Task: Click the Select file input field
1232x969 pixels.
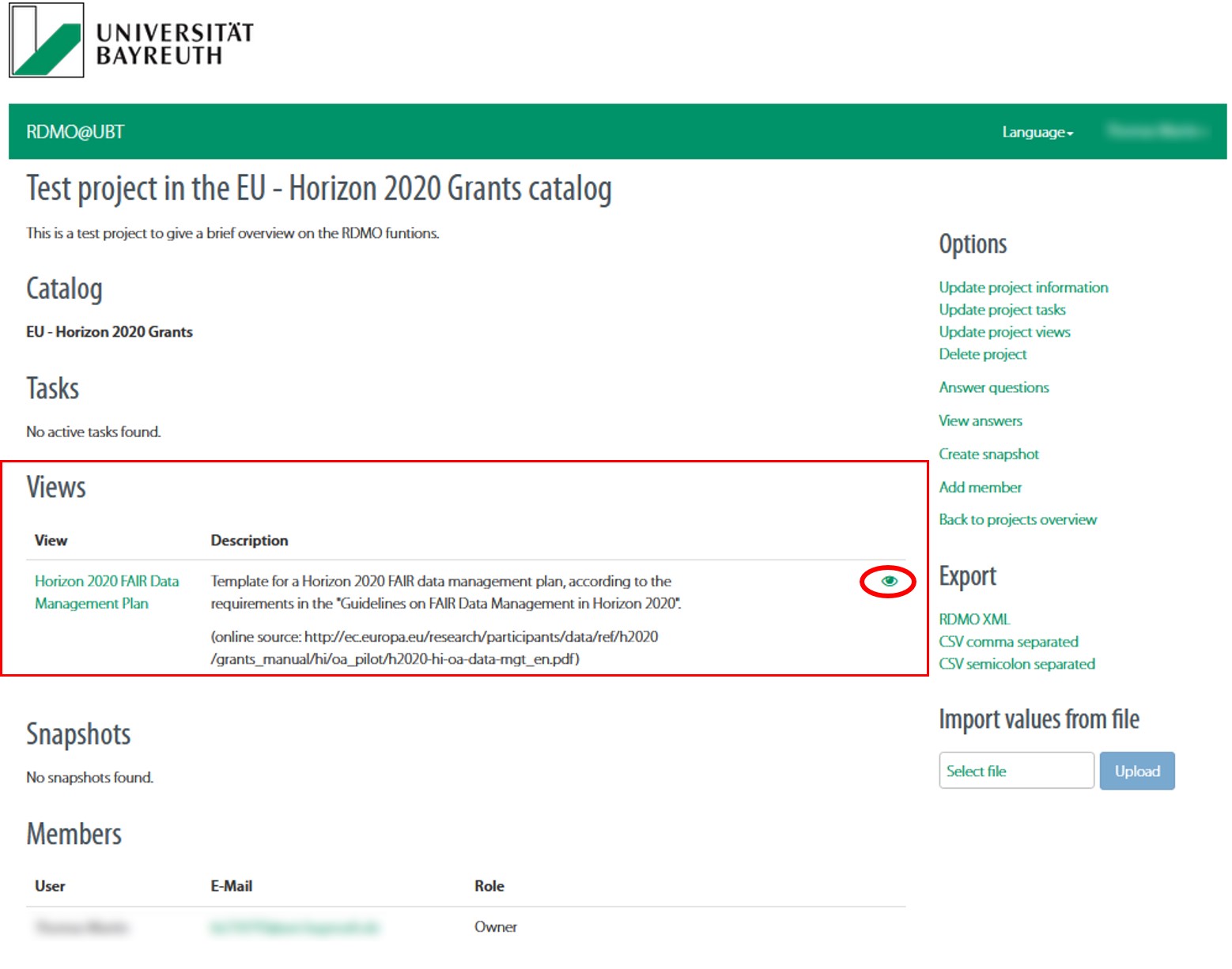Action: [1016, 771]
